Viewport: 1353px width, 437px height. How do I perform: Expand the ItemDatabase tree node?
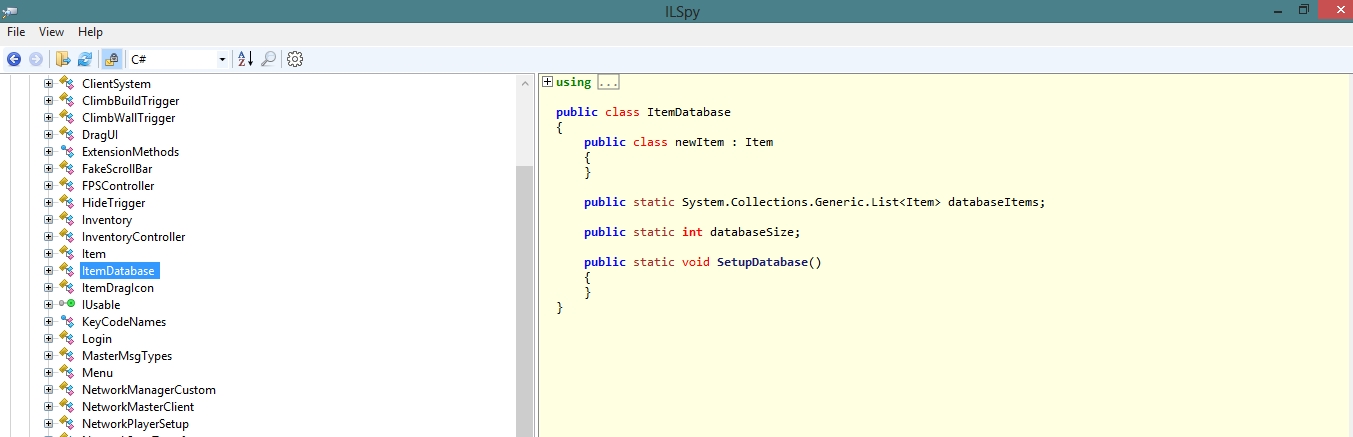pos(48,271)
